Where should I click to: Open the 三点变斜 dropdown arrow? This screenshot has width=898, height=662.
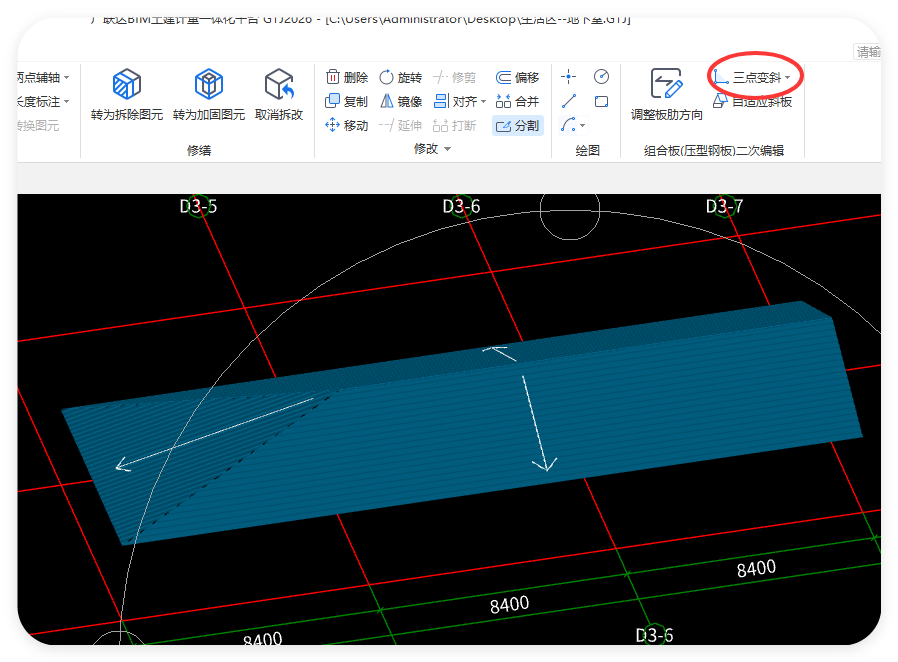(787, 77)
